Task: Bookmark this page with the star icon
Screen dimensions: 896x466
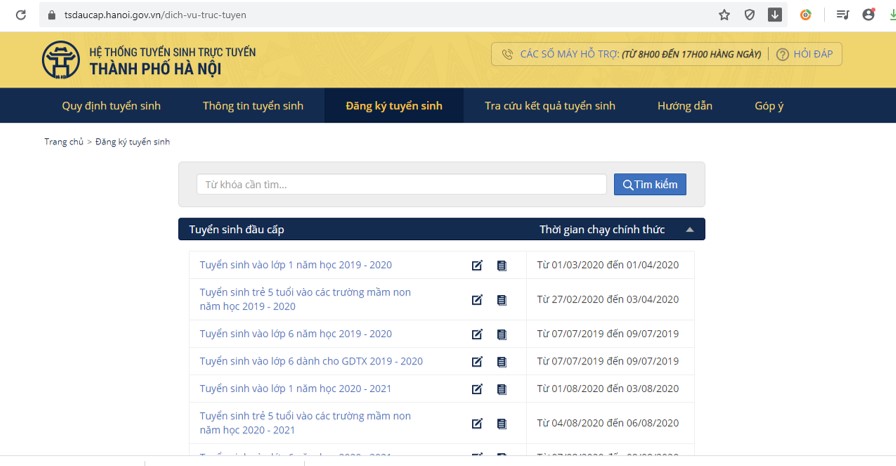Action: [x=724, y=15]
